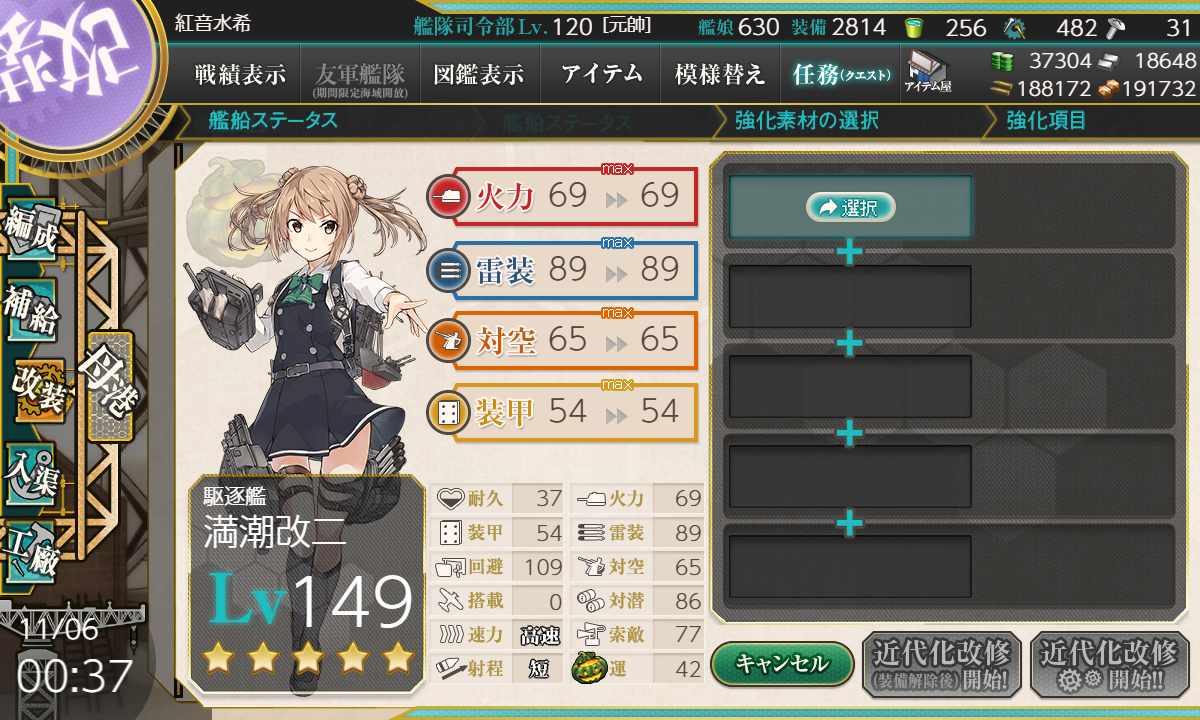Click the 選択 button in first material slot
The height and width of the screenshot is (720, 1200).
pyautogui.click(x=850, y=207)
